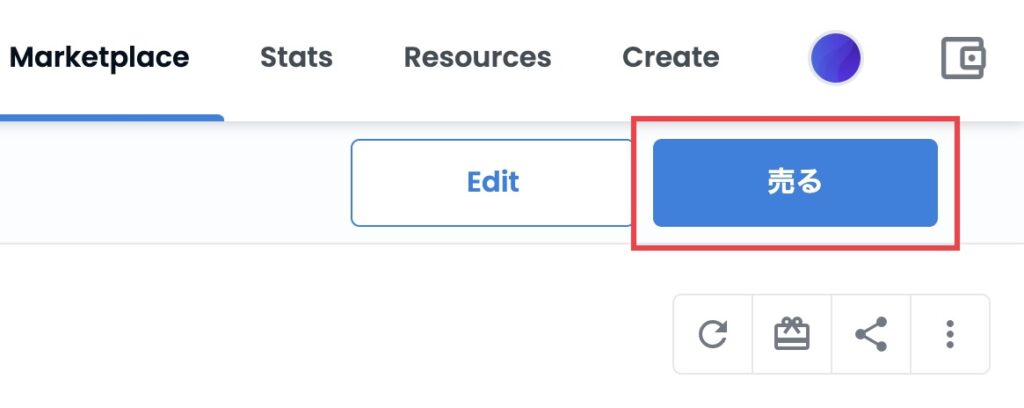Select the vertical ellipsis button
This screenshot has width=1024, height=408.
(950, 334)
